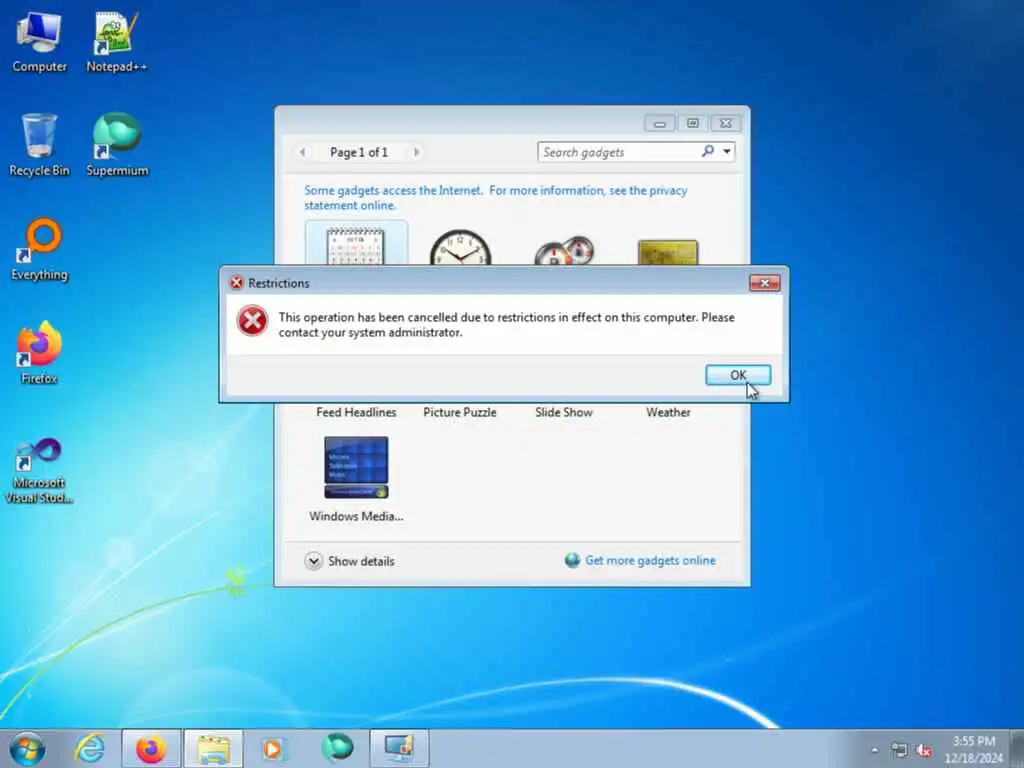Viewport: 1024px width, 768px height.
Task: Launch Internet Explorer from the taskbar
Action: [x=89, y=748]
